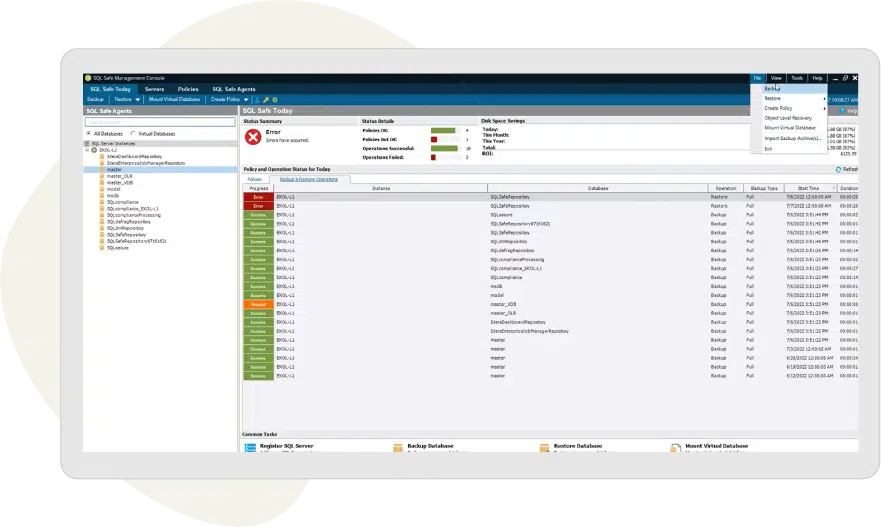Select SQLdefragRepository in the database tree
This screenshot has width=881, height=527.
[129, 222]
